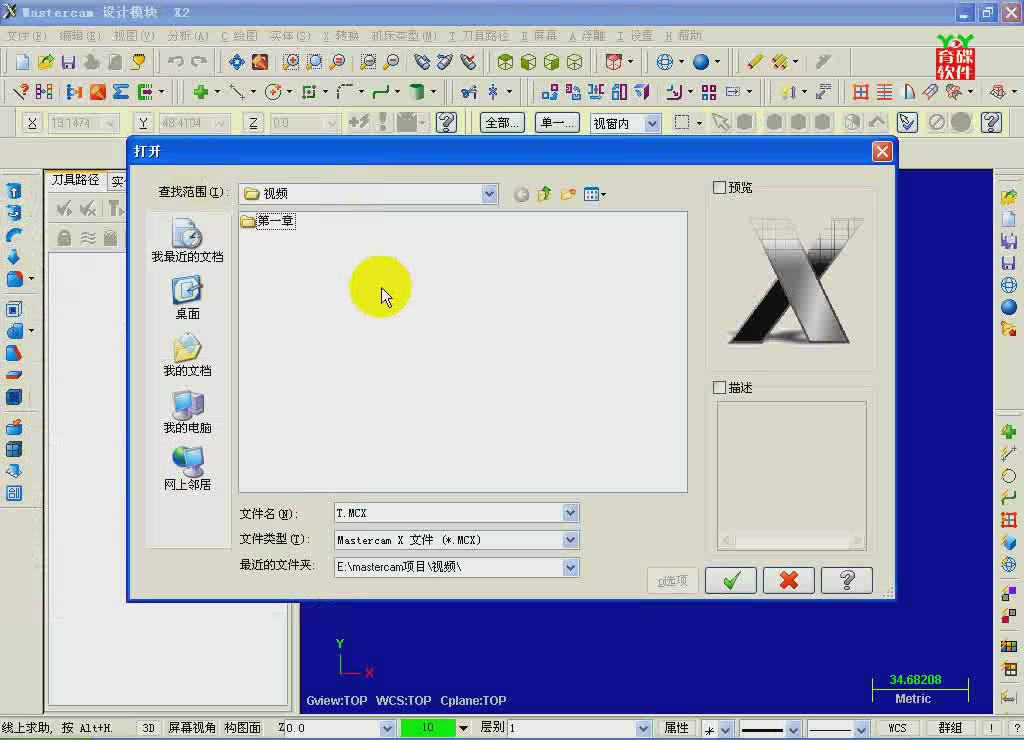
Task: Close the 打开 dialog
Action: coord(882,152)
